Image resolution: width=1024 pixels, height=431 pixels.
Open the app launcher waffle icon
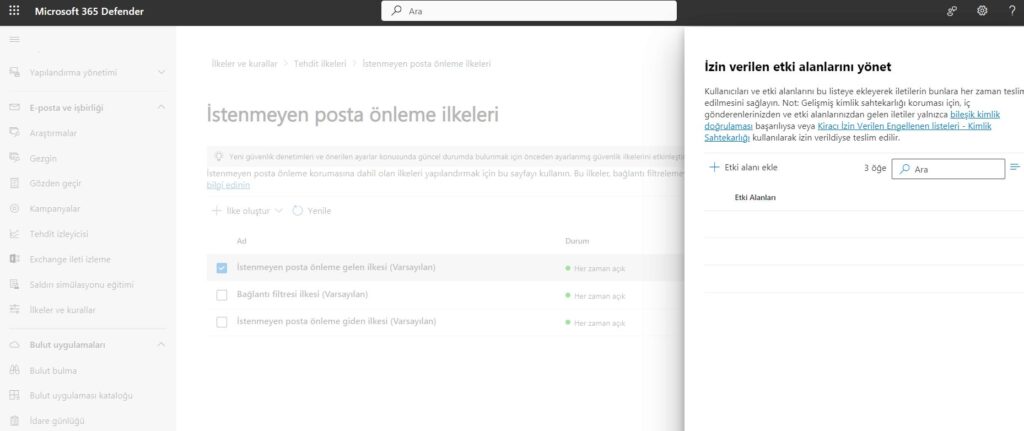pyautogui.click(x=14, y=11)
